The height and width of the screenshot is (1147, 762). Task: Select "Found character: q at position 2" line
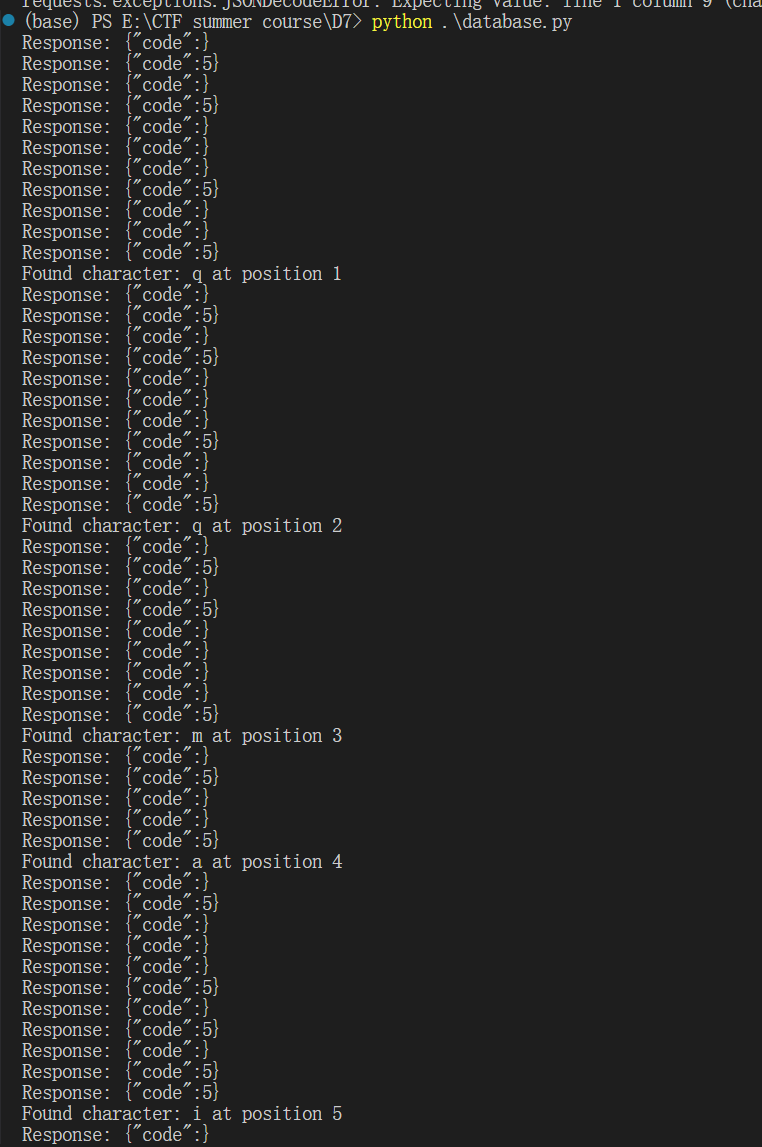pos(181,526)
